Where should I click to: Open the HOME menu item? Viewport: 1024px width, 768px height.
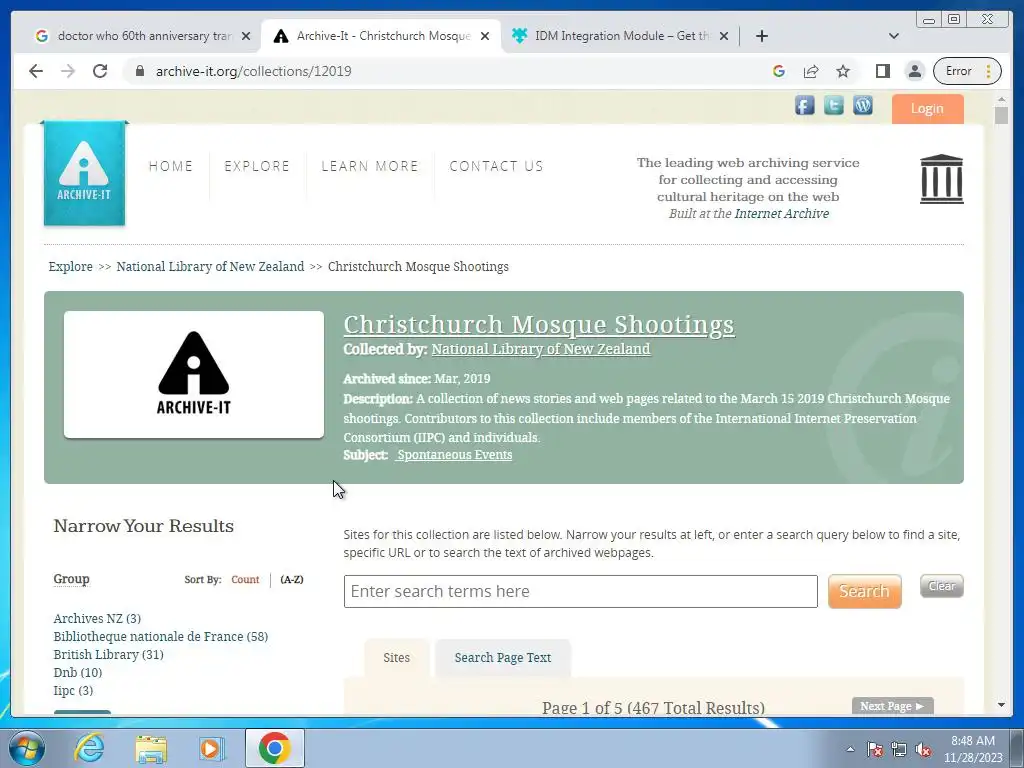171,167
